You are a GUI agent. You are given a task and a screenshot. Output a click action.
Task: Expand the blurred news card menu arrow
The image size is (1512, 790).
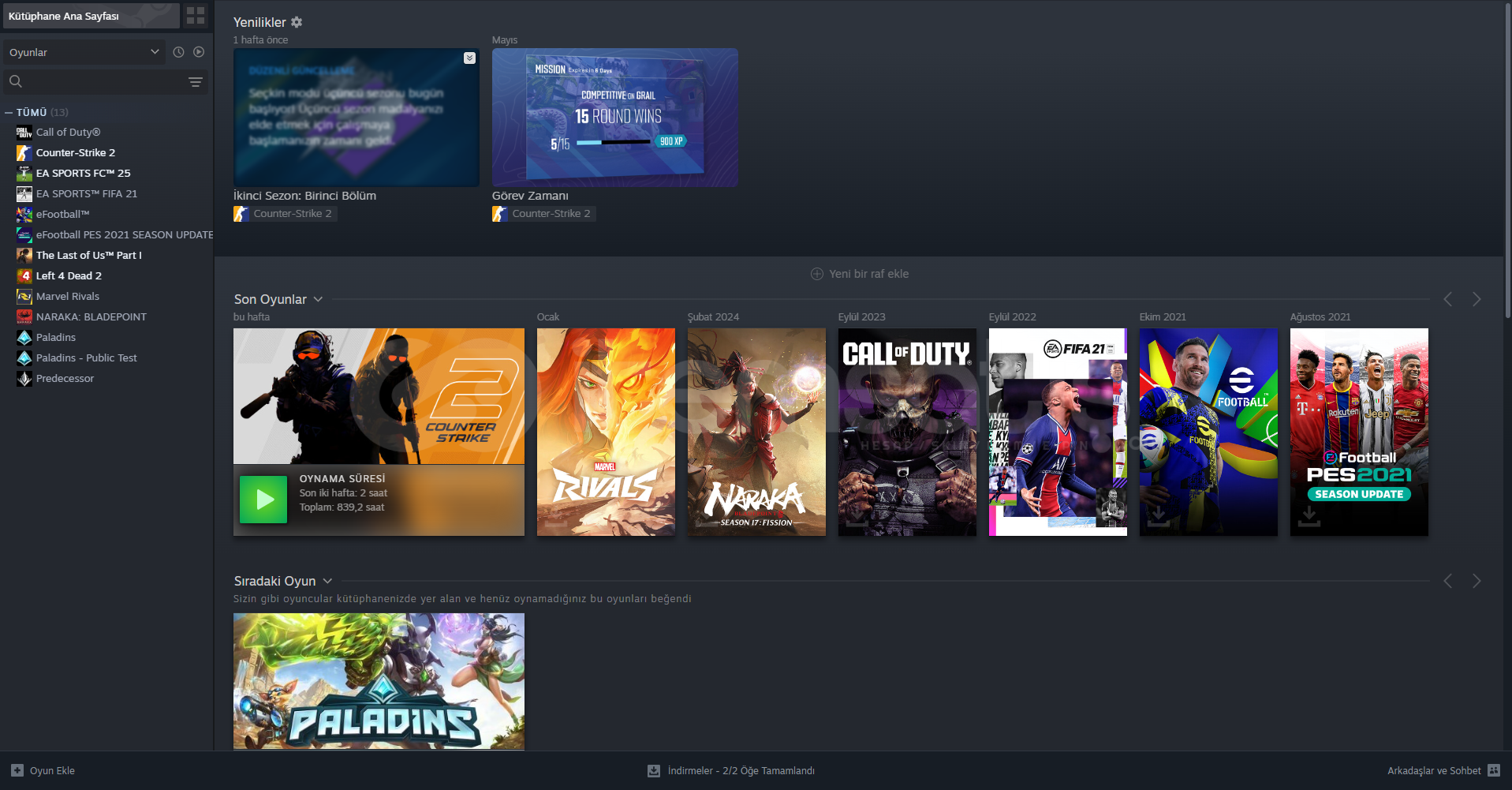pos(469,58)
